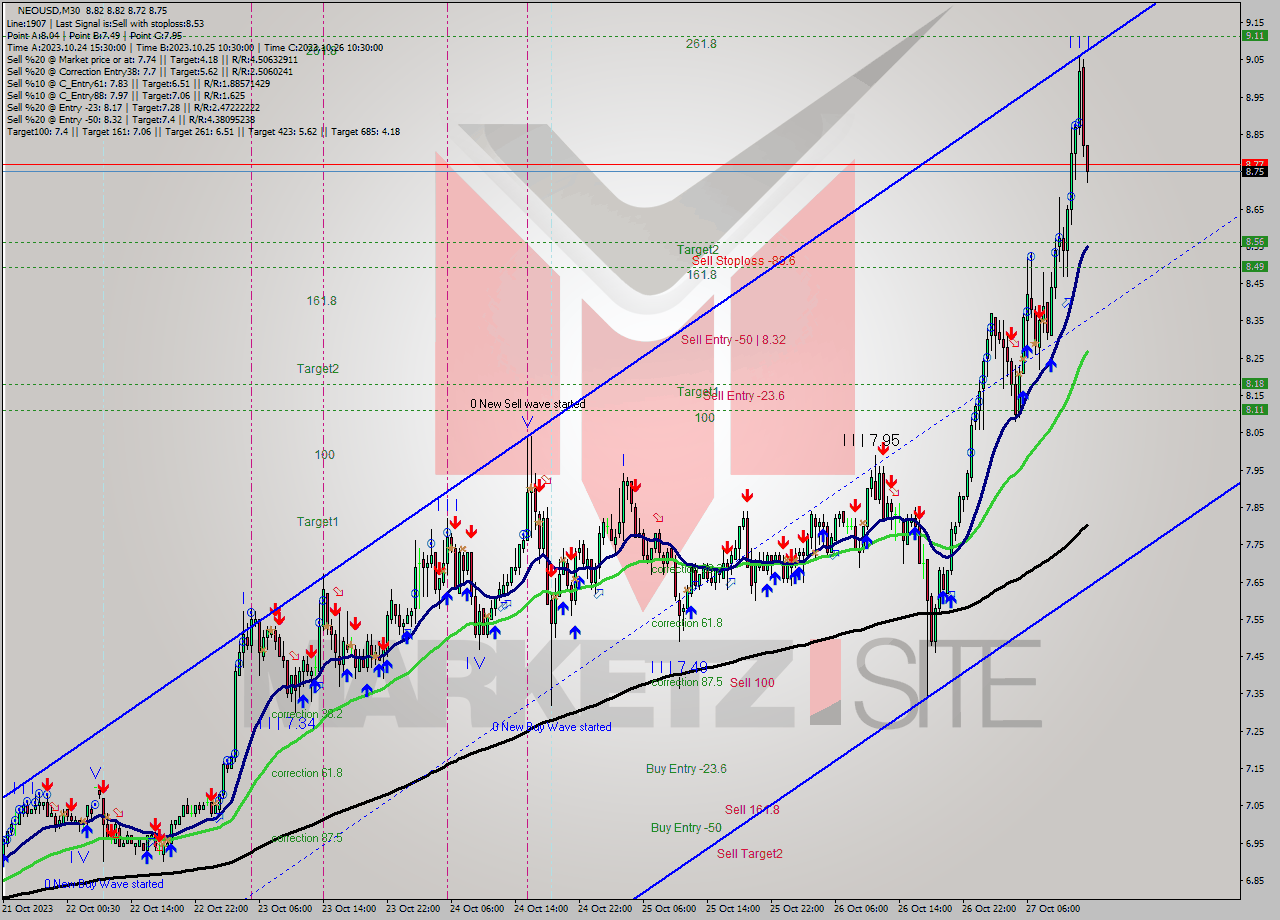Click '23 Oct 22:00' on time axis
The image size is (1280, 920).
(x=414, y=909)
